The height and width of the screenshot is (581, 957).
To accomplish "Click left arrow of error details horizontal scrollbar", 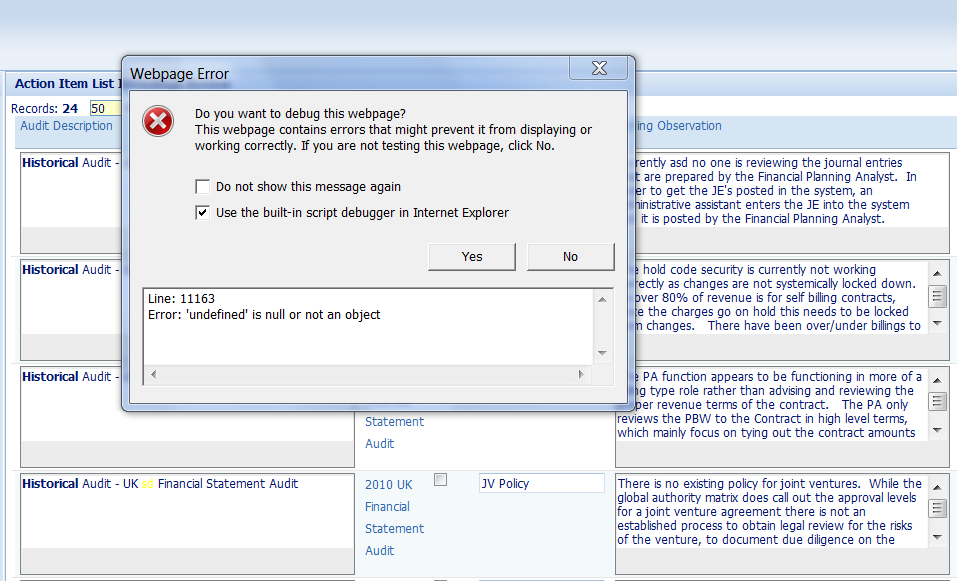I will coord(154,374).
